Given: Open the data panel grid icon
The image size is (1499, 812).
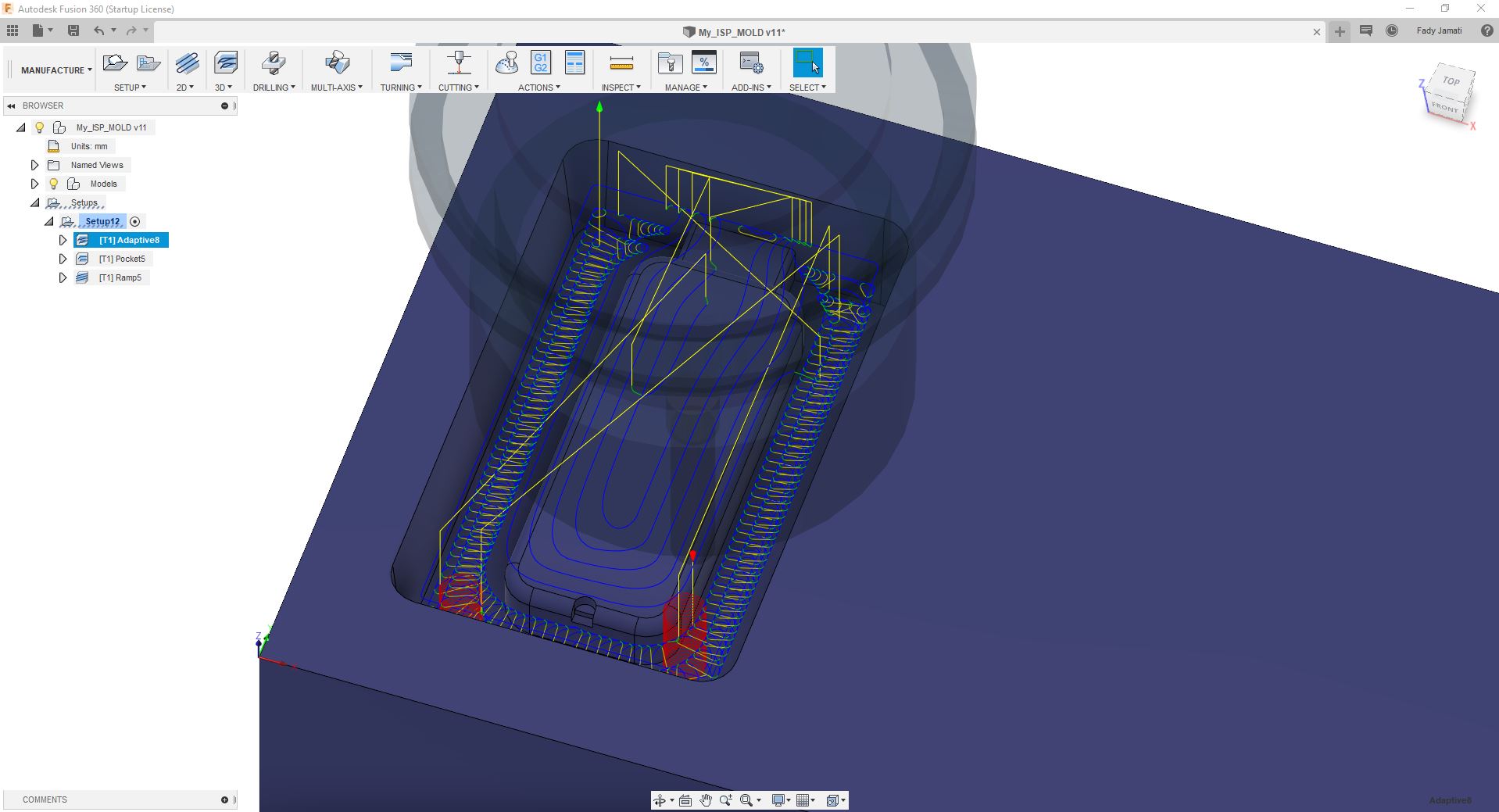Looking at the screenshot, I should (13, 30).
